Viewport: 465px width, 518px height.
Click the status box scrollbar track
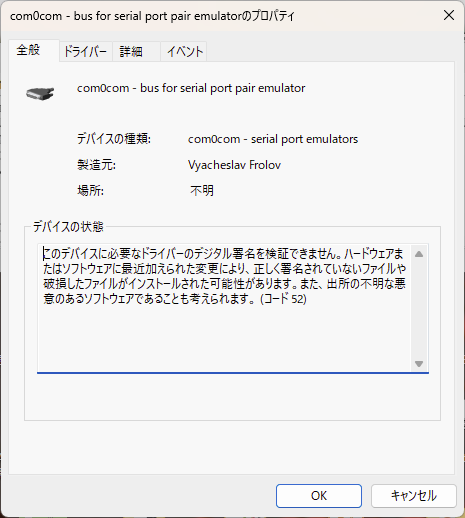(x=419, y=308)
